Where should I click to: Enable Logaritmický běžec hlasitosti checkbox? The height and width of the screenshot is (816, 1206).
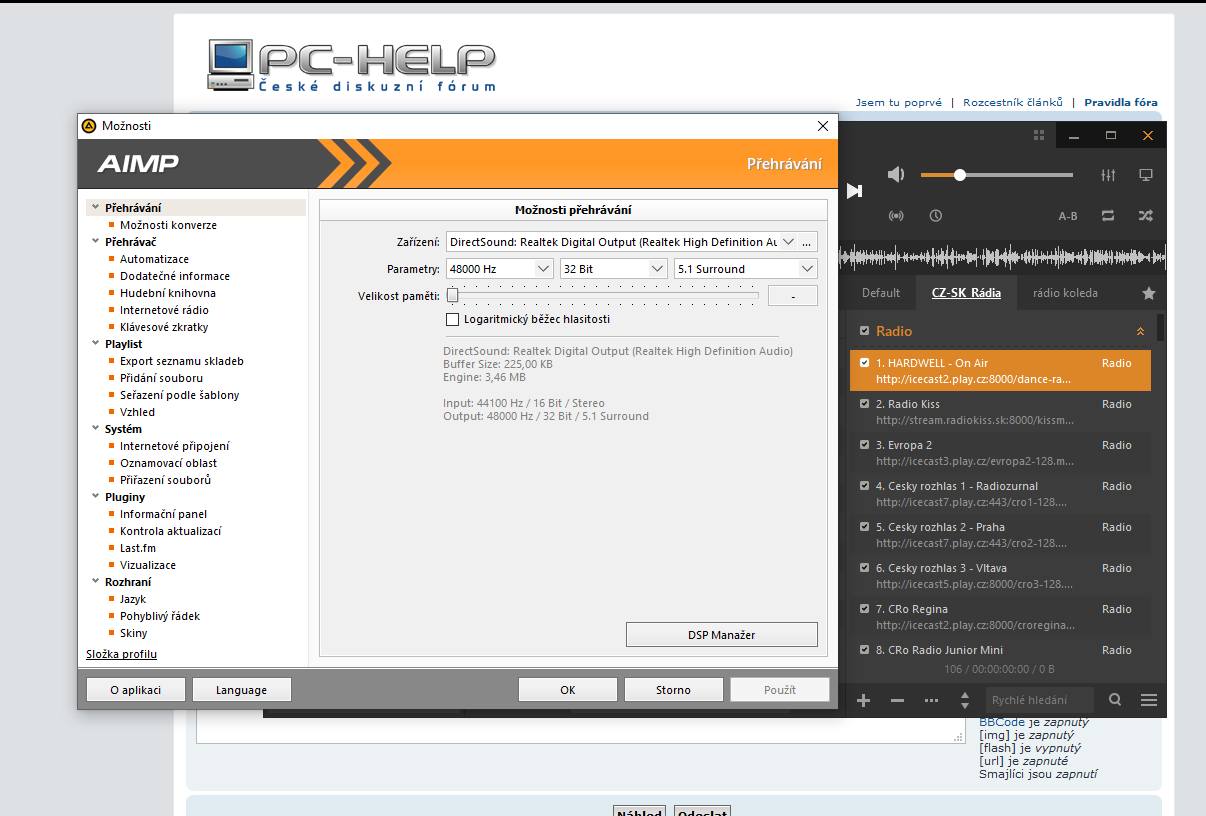453,319
